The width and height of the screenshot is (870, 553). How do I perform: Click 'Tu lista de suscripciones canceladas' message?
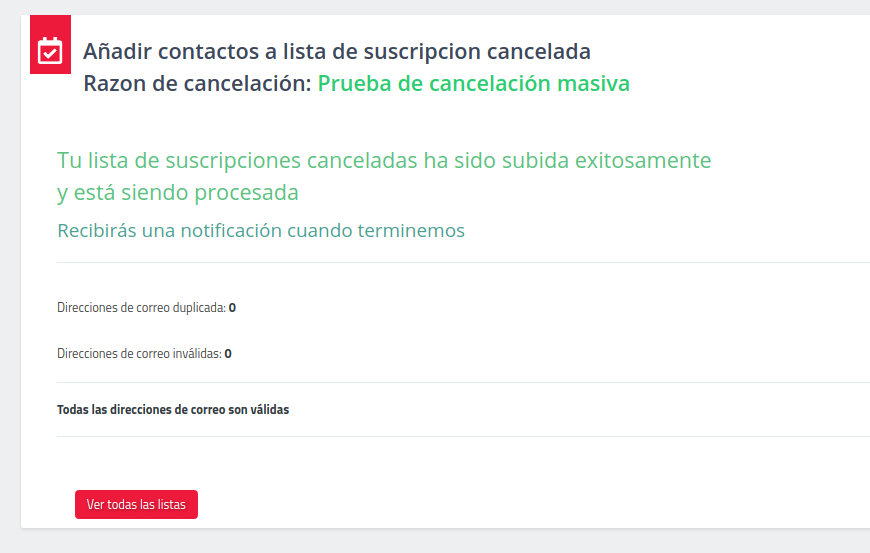tap(237, 161)
